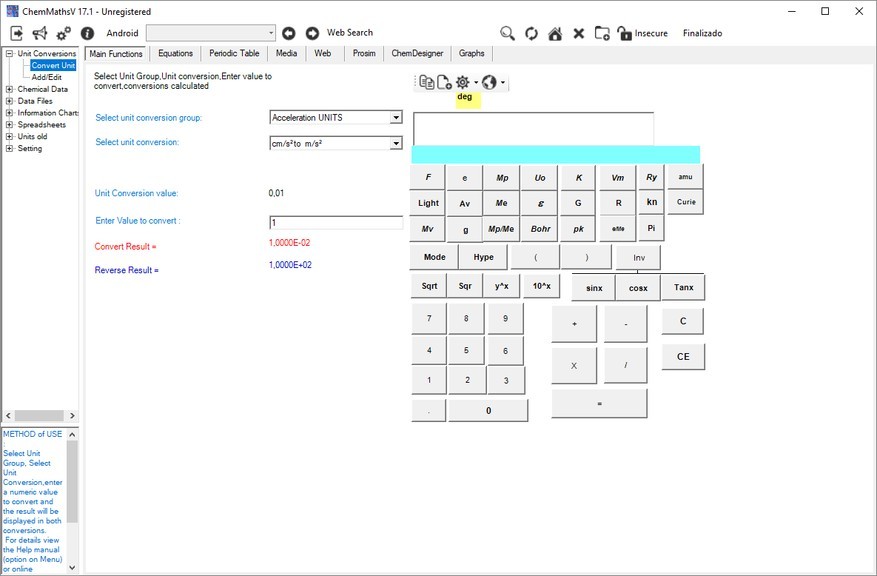877x576 pixels.
Task: Click the Enter Value to convert field
Action: tap(336, 223)
